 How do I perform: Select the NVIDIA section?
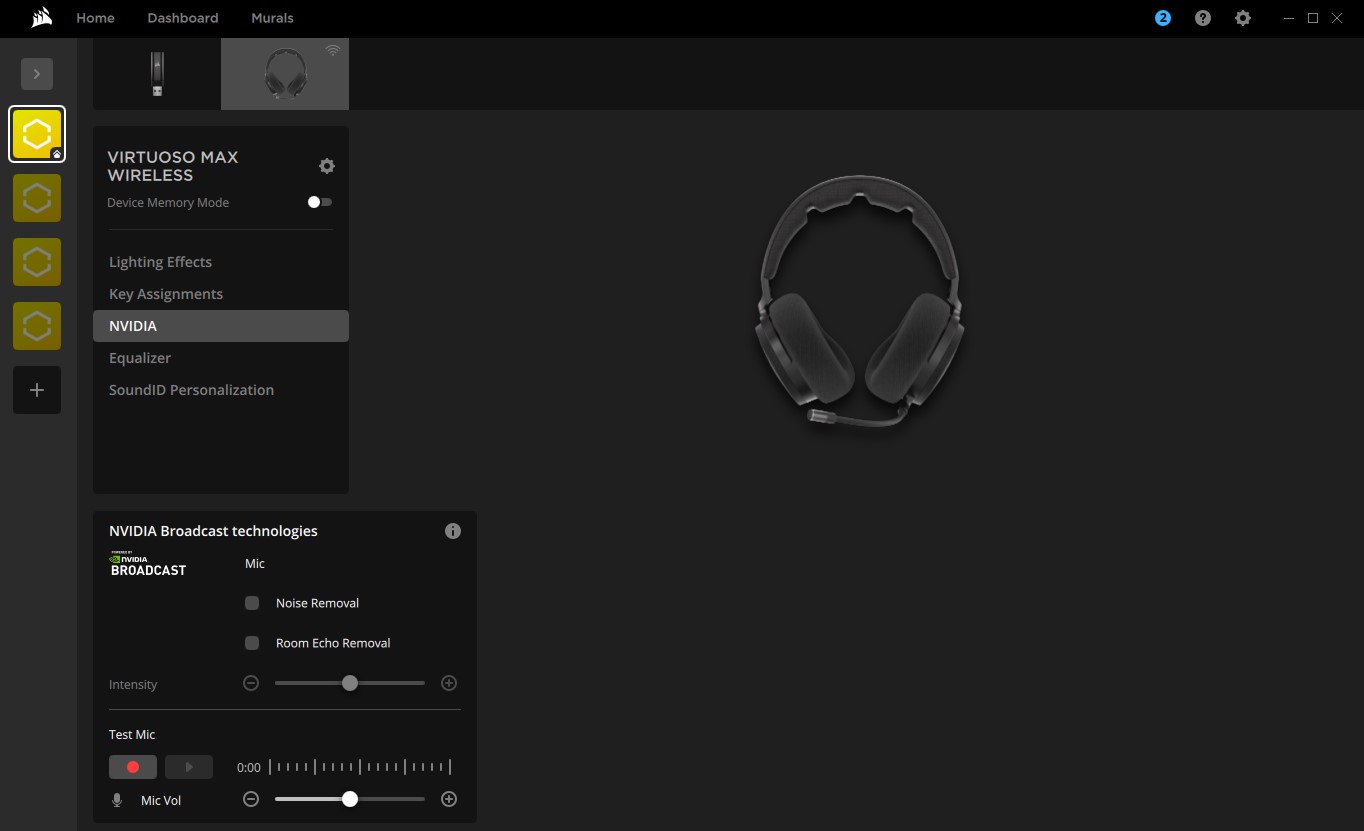[x=221, y=326]
